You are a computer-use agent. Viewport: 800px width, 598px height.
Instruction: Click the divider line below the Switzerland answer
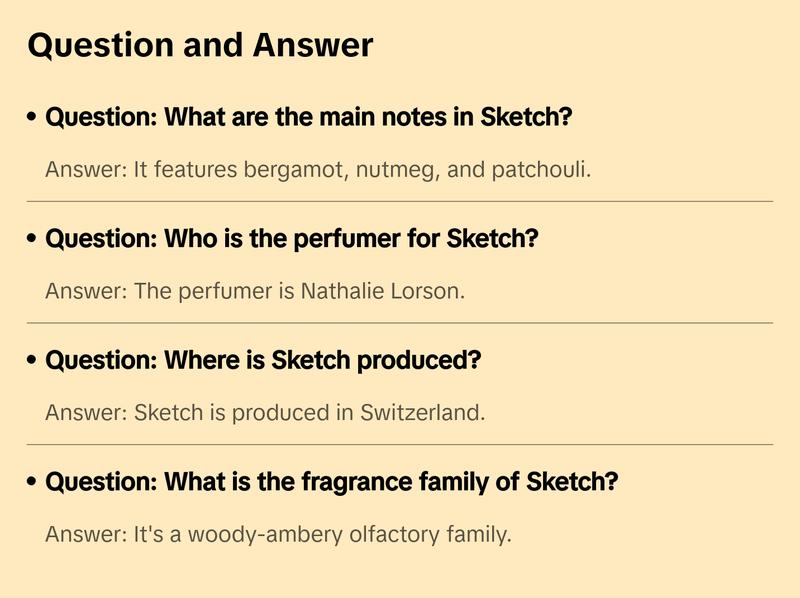pyautogui.click(x=400, y=444)
